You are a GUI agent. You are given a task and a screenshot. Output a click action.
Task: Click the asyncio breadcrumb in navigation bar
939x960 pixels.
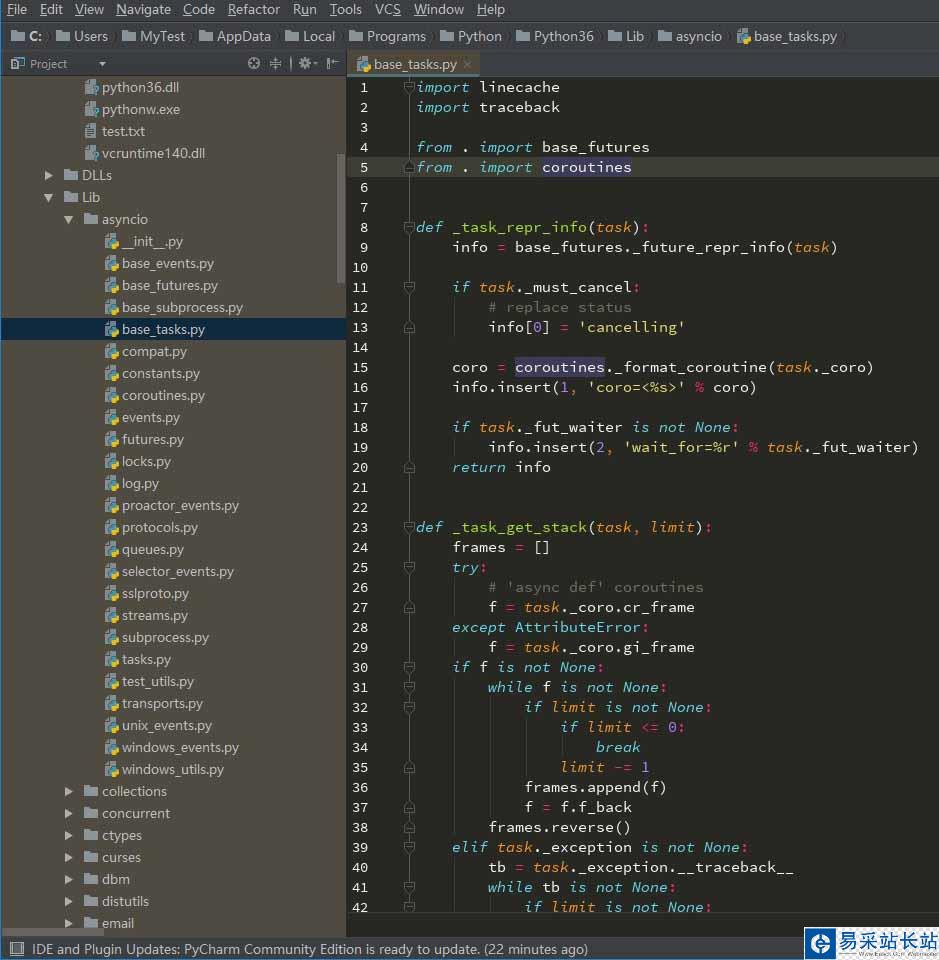point(698,36)
